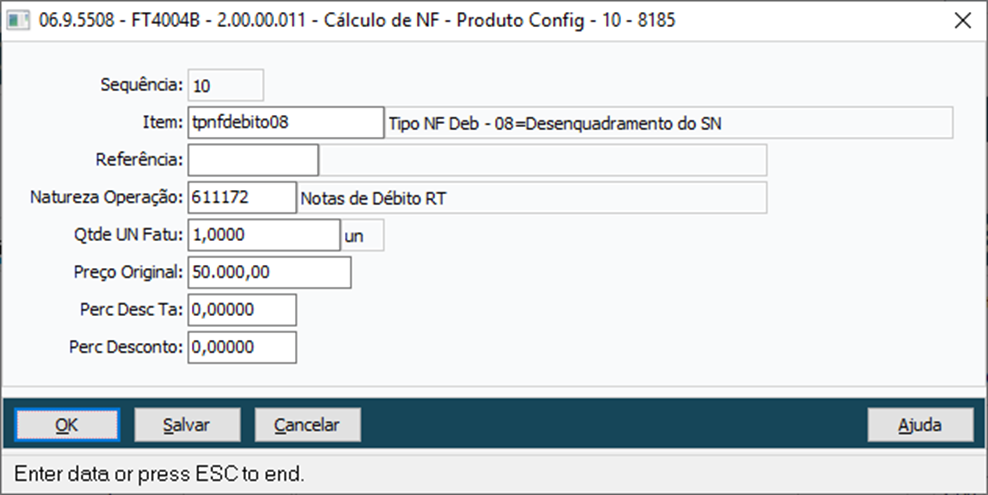
Task: Close the Cálculo de NF dialog
Action: [x=962, y=20]
